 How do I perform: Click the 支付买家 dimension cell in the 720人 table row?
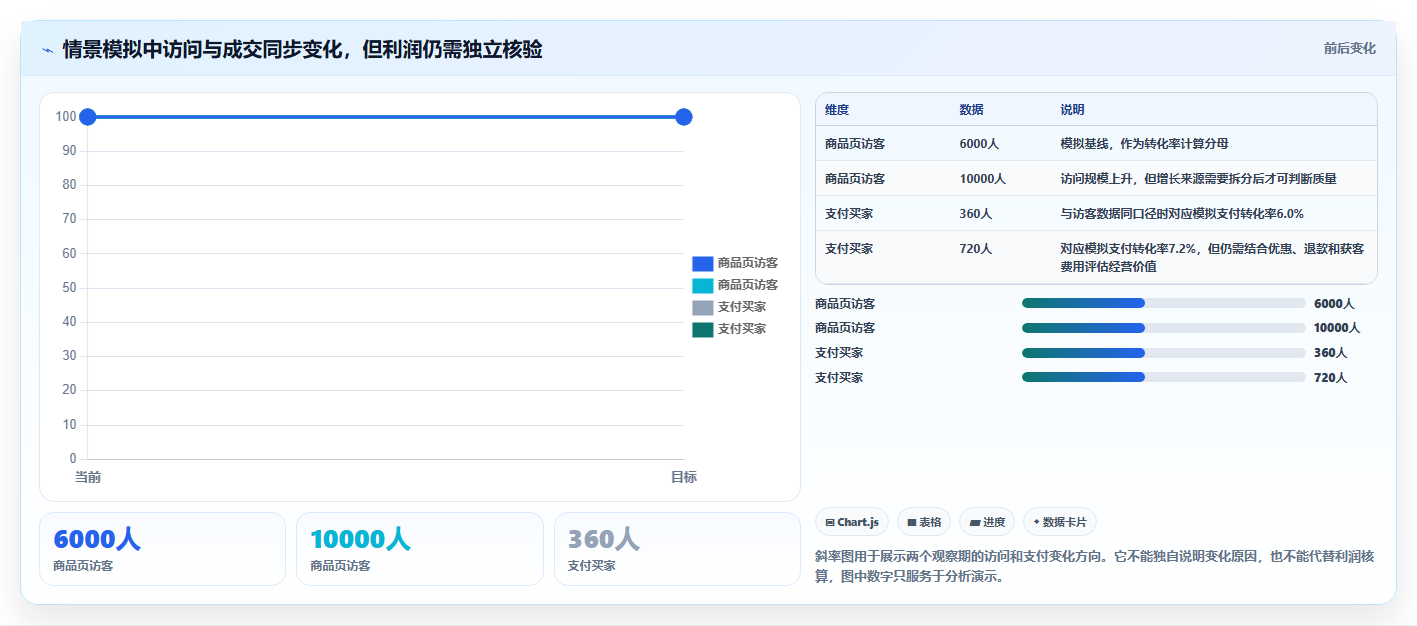click(x=849, y=249)
